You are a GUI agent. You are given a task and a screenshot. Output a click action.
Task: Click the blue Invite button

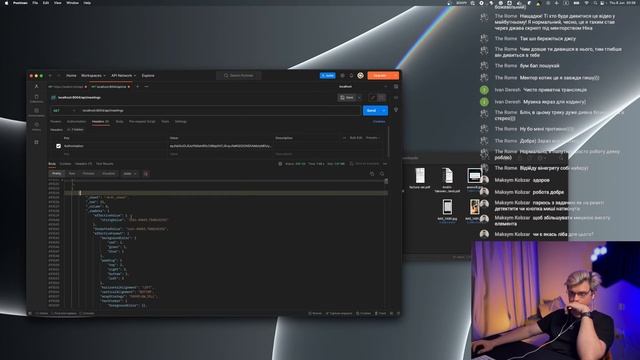pos(327,76)
